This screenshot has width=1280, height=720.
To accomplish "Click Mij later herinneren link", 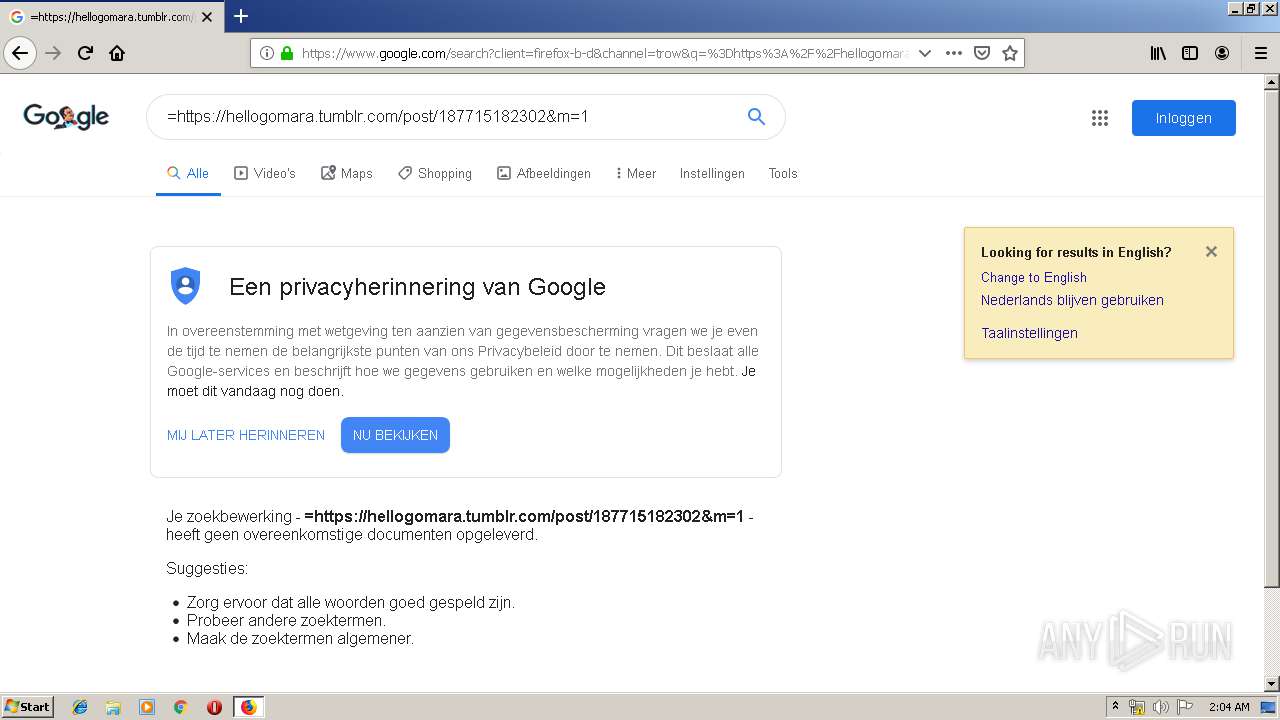I will coord(246,435).
